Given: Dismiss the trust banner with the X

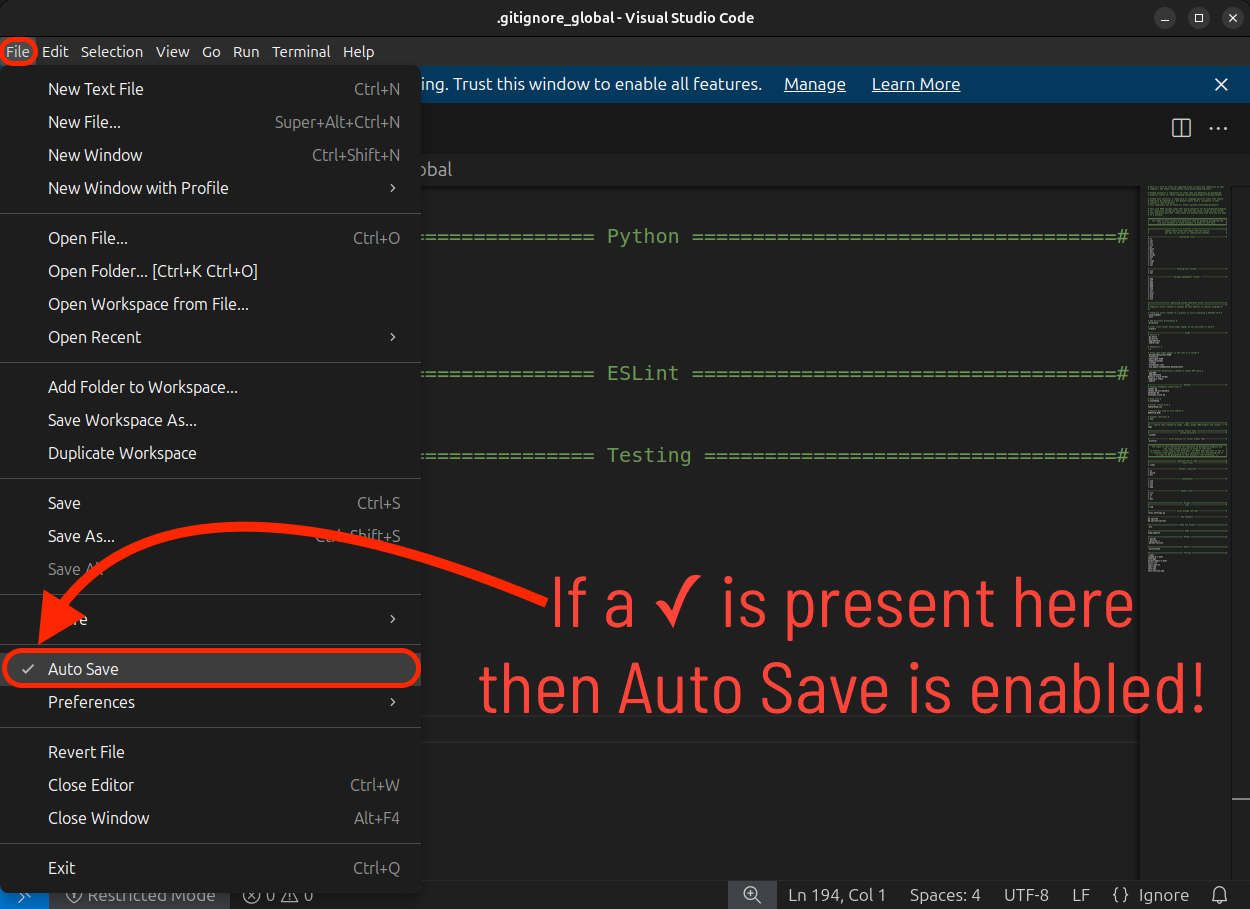Looking at the screenshot, I should tap(1221, 84).
